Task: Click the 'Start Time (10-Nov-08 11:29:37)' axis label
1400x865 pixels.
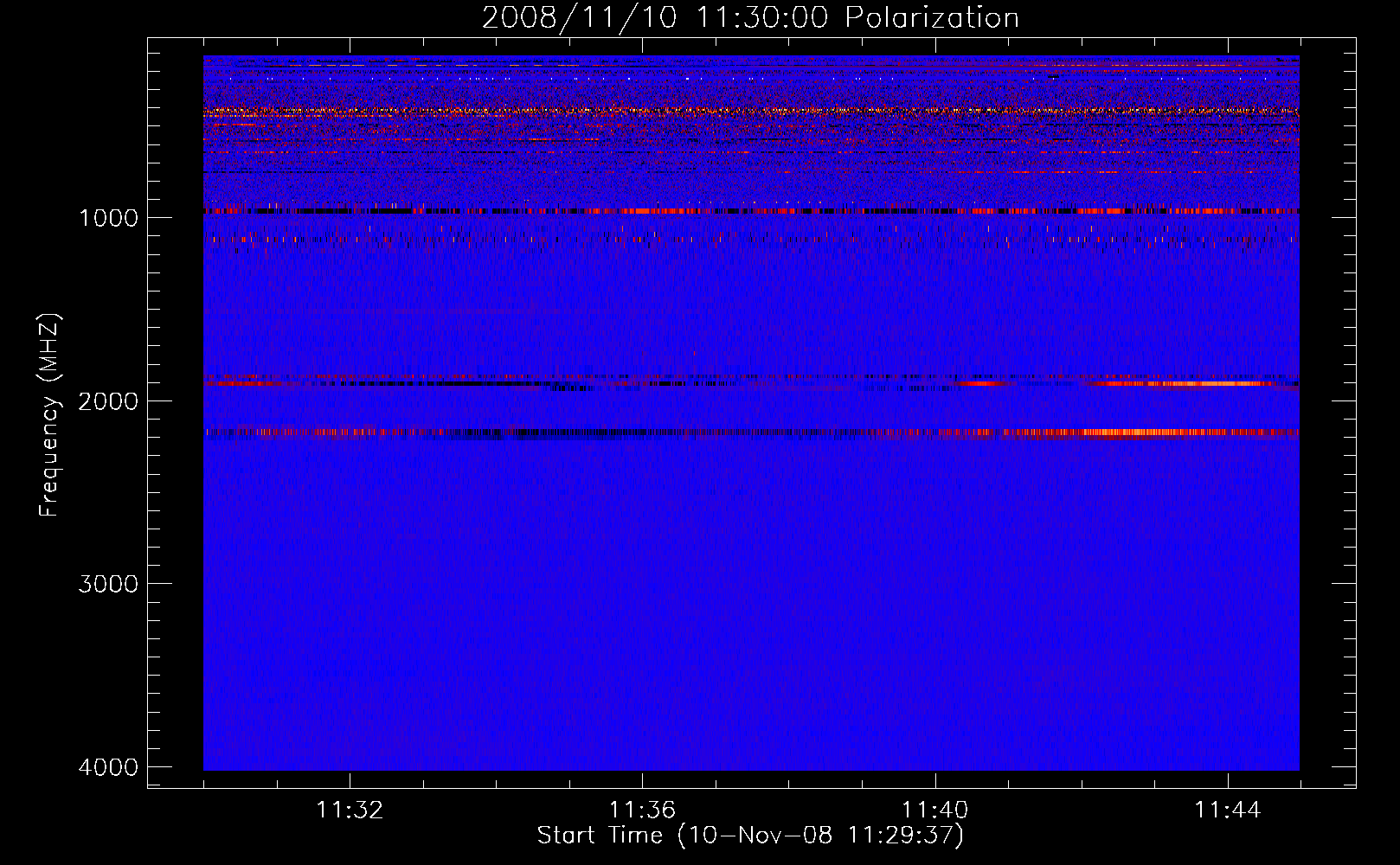Action: (750, 836)
